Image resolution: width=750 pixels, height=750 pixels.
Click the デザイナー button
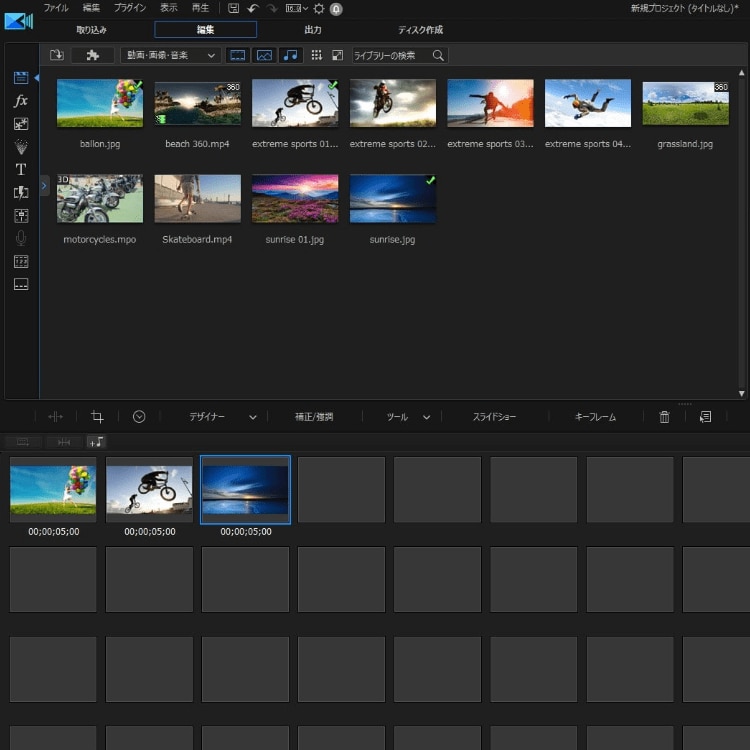(207, 417)
